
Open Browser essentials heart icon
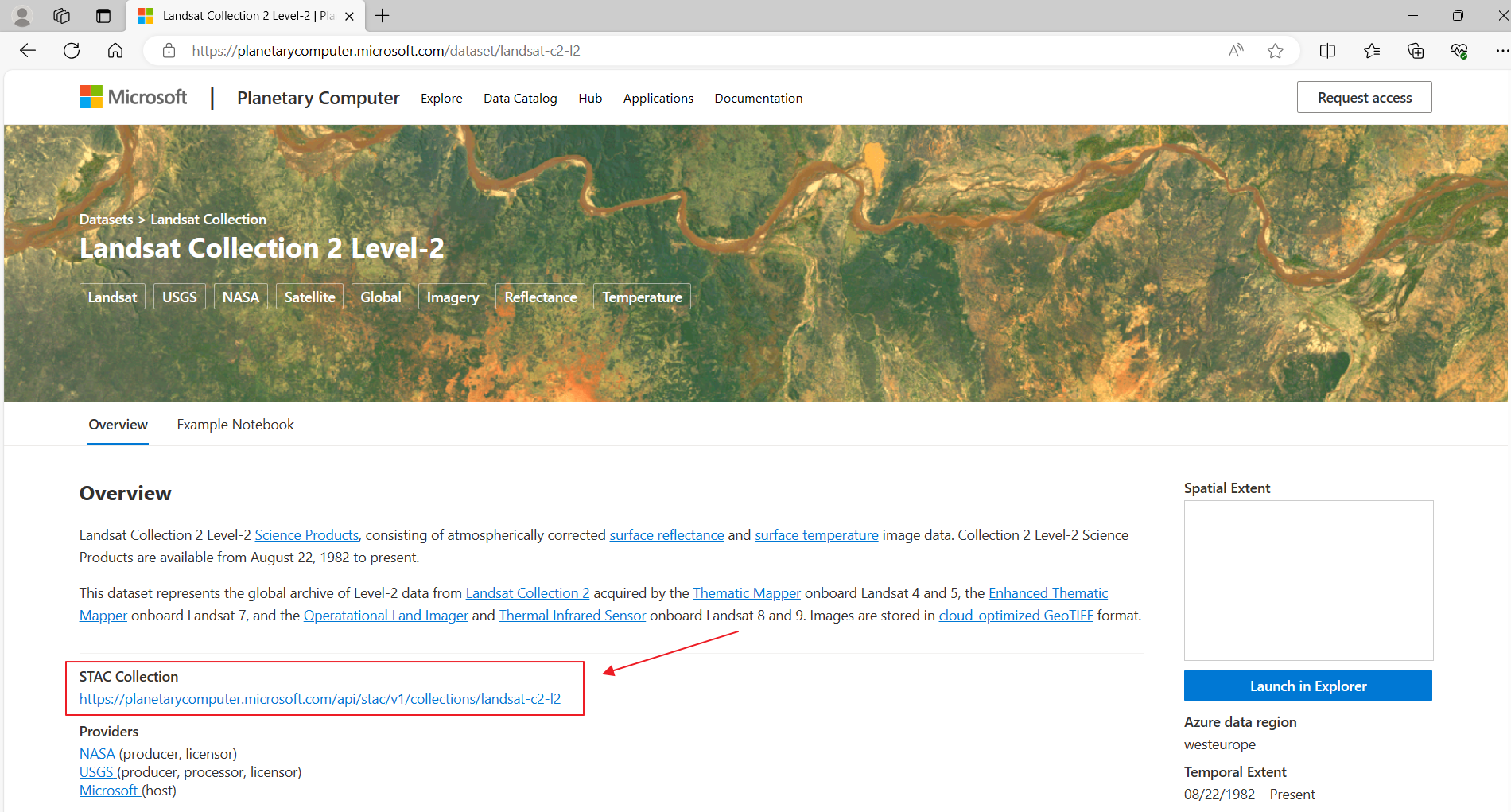coord(1459,51)
